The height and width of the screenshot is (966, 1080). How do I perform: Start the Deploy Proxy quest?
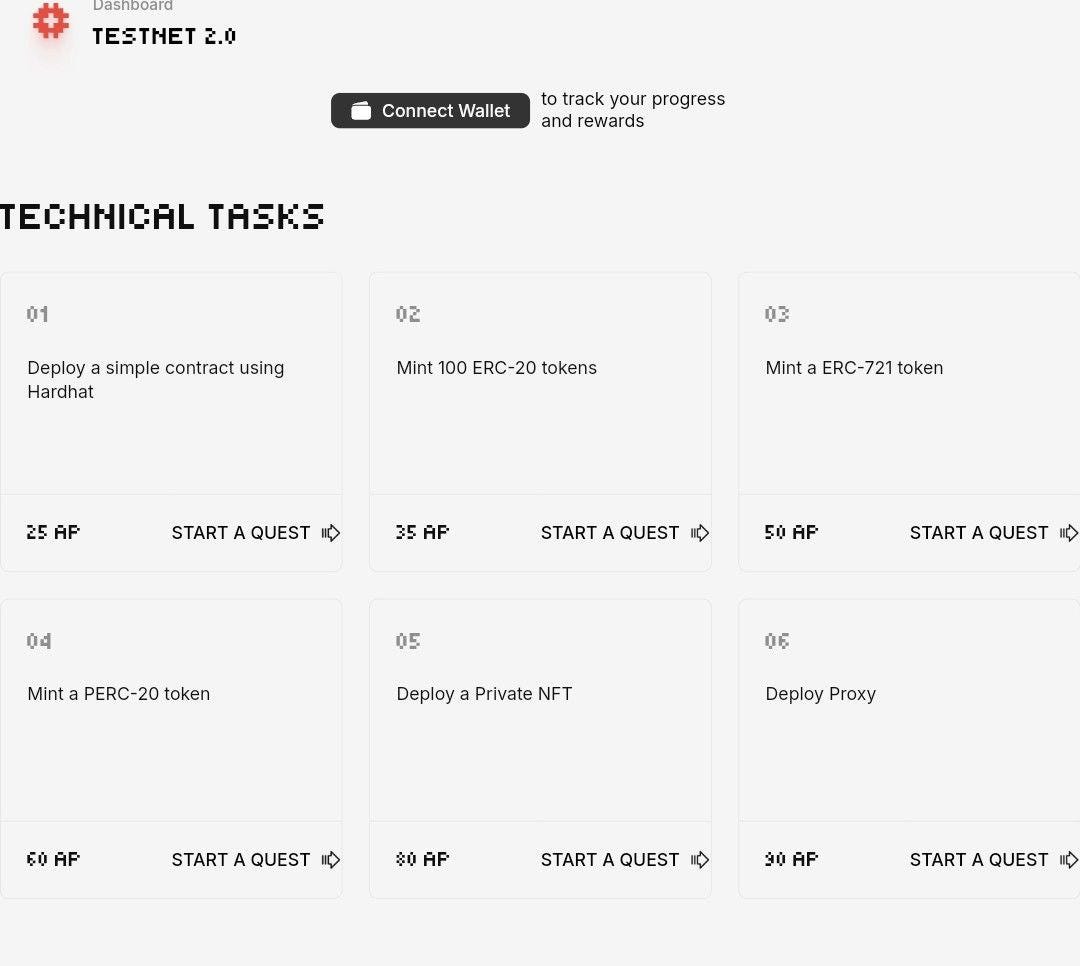point(979,860)
